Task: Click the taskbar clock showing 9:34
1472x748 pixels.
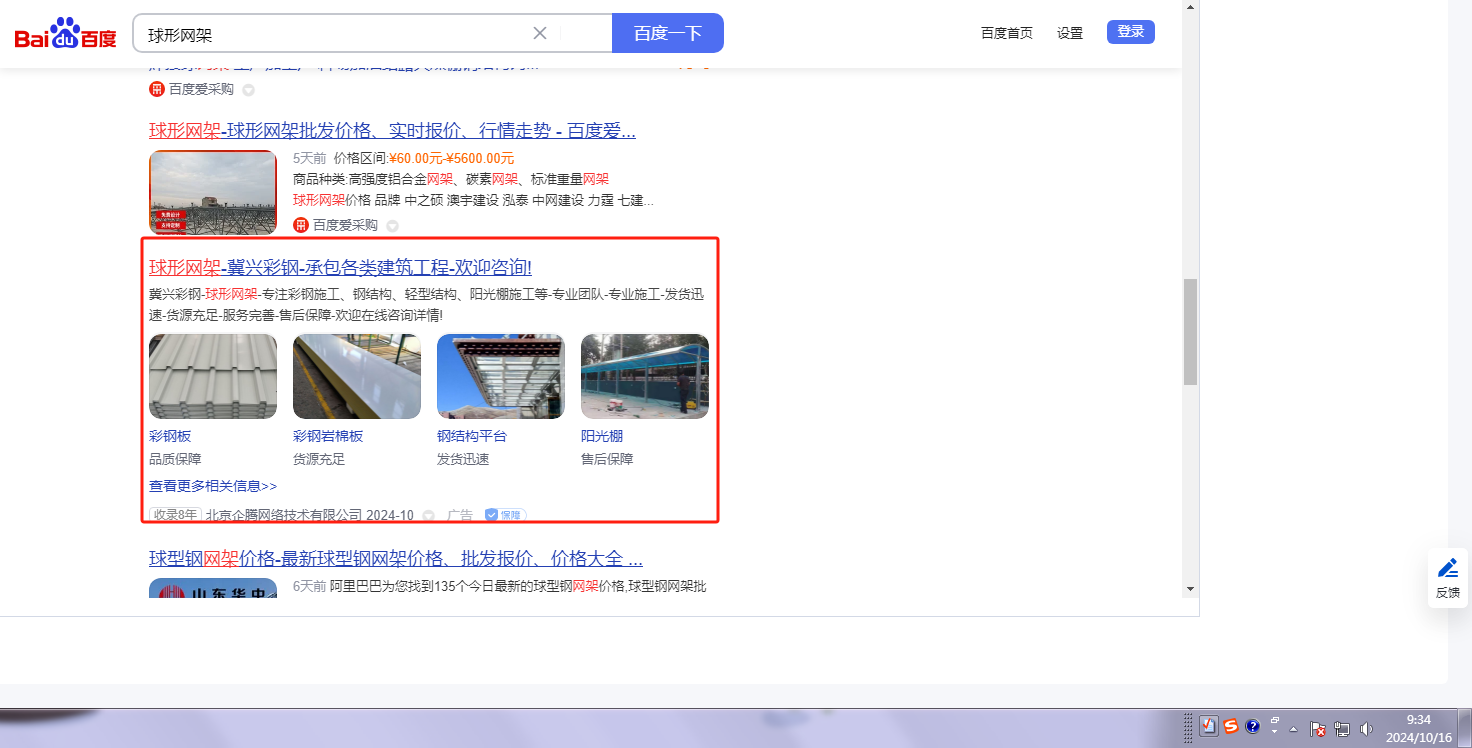Action: pyautogui.click(x=1418, y=728)
